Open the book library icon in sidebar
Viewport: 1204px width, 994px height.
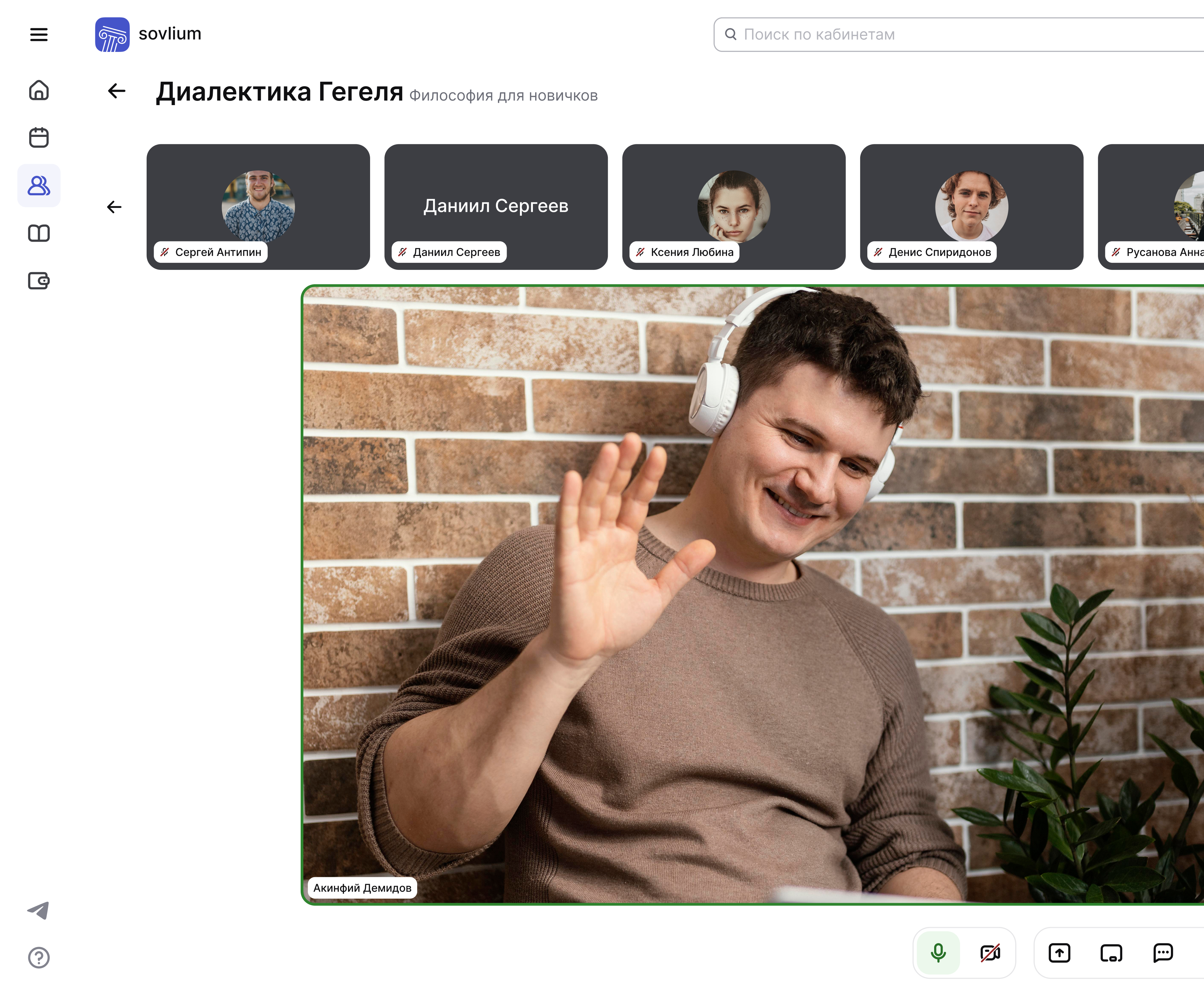click(x=38, y=233)
